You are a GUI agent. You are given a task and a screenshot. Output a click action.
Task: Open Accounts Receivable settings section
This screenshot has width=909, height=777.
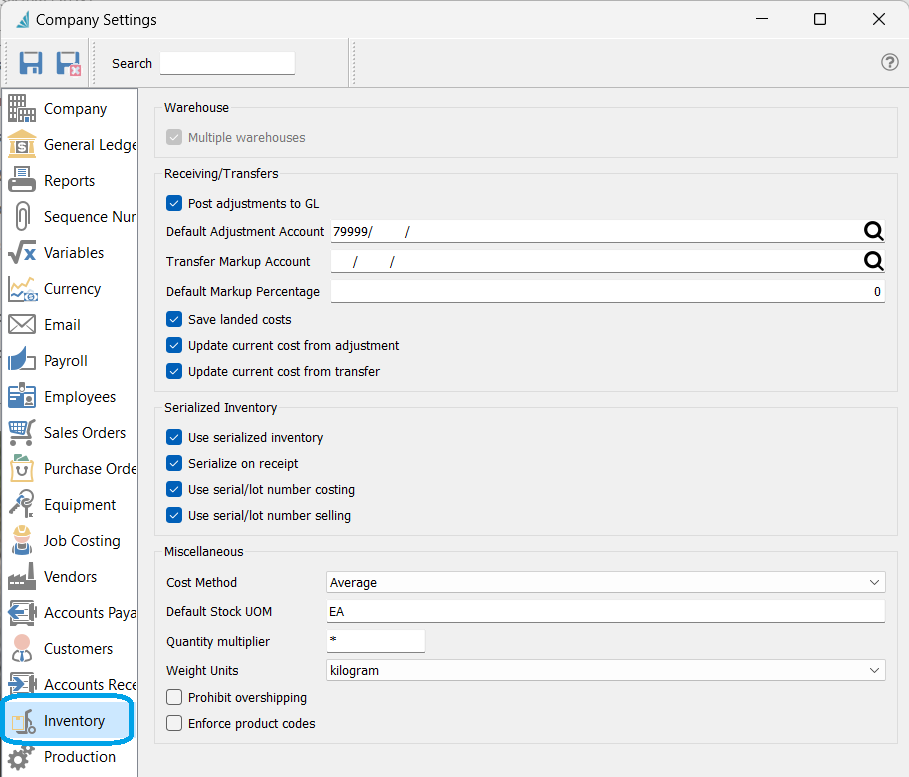coord(70,684)
